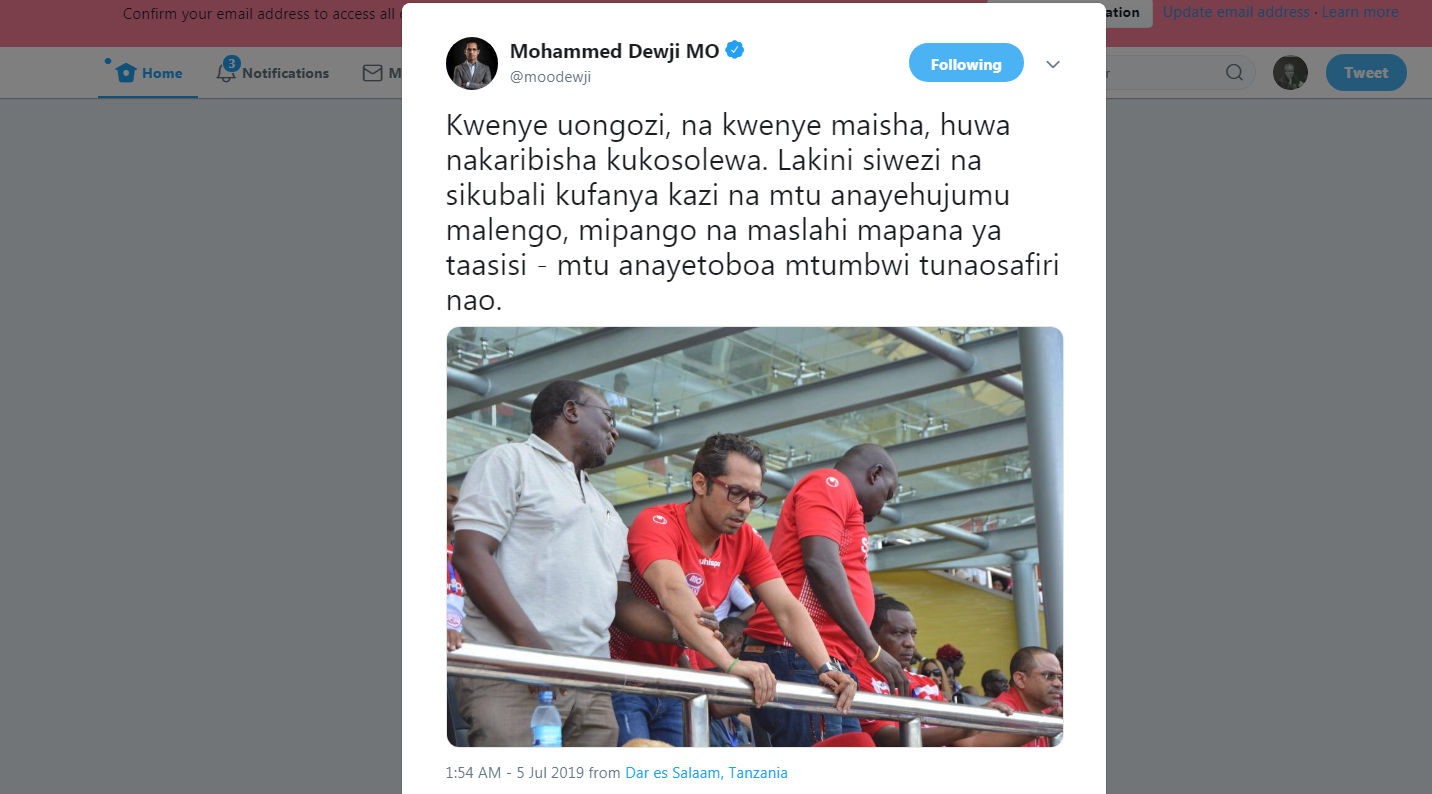1432x794 pixels.
Task: Click the Mohammed Dewji MO display name
Action: point(615,51)
